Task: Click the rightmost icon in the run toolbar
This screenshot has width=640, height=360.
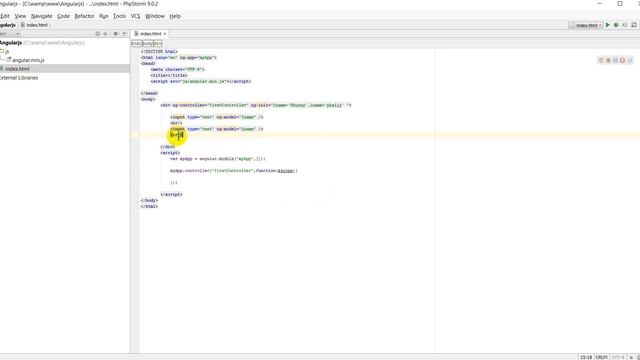Action: [x=634, y=25]
